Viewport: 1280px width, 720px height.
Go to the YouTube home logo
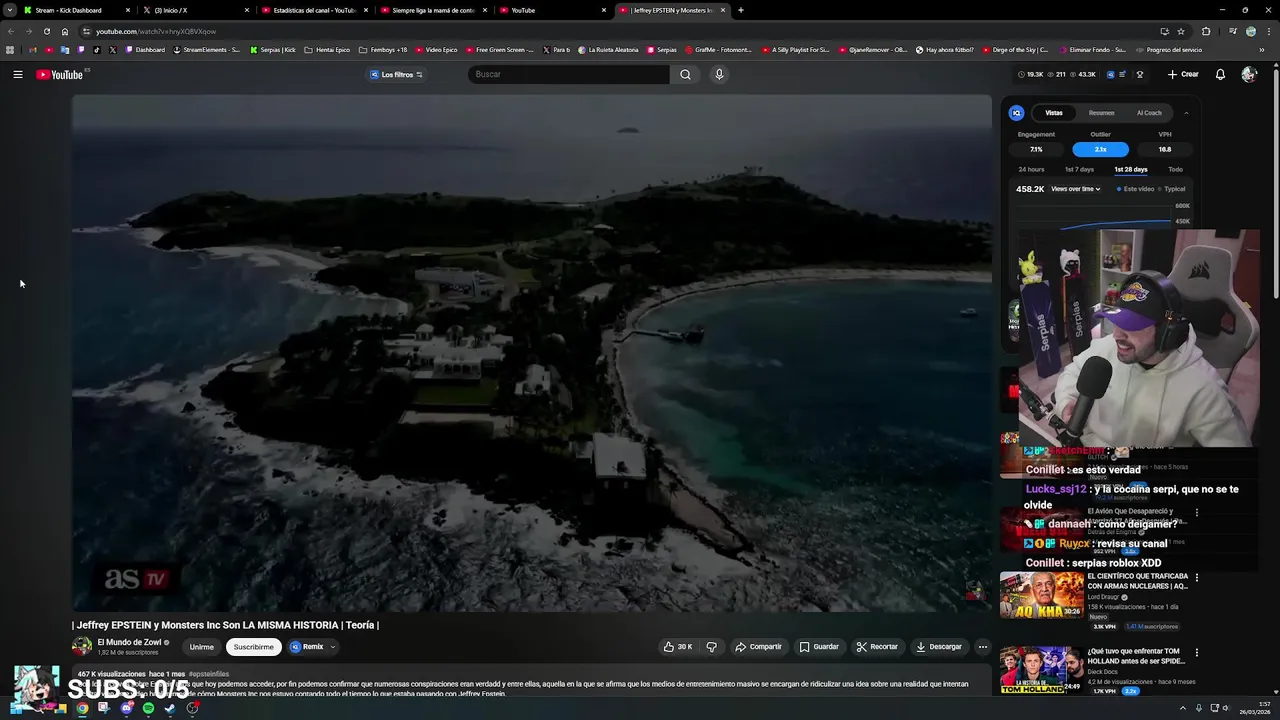pos(62,74)
